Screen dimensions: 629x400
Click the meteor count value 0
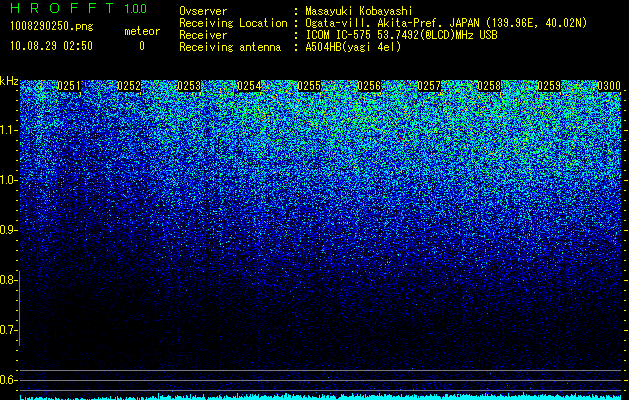pyautogui.click(x=142, y=46)
